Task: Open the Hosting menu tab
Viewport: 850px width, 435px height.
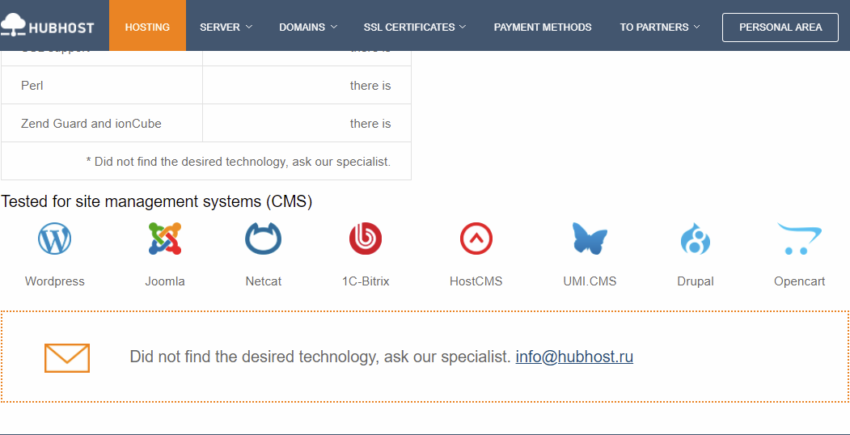Action: tap(147, 25)
